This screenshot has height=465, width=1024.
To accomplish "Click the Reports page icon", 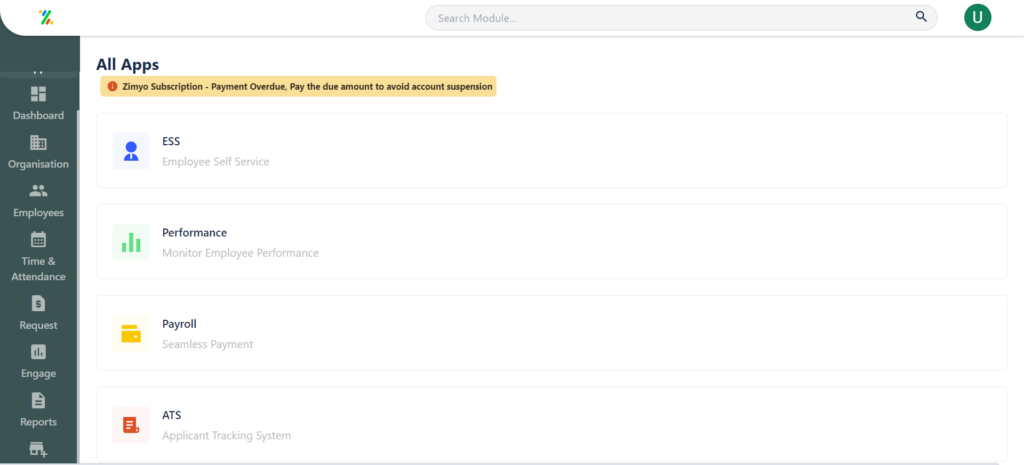I will [39, 400].
